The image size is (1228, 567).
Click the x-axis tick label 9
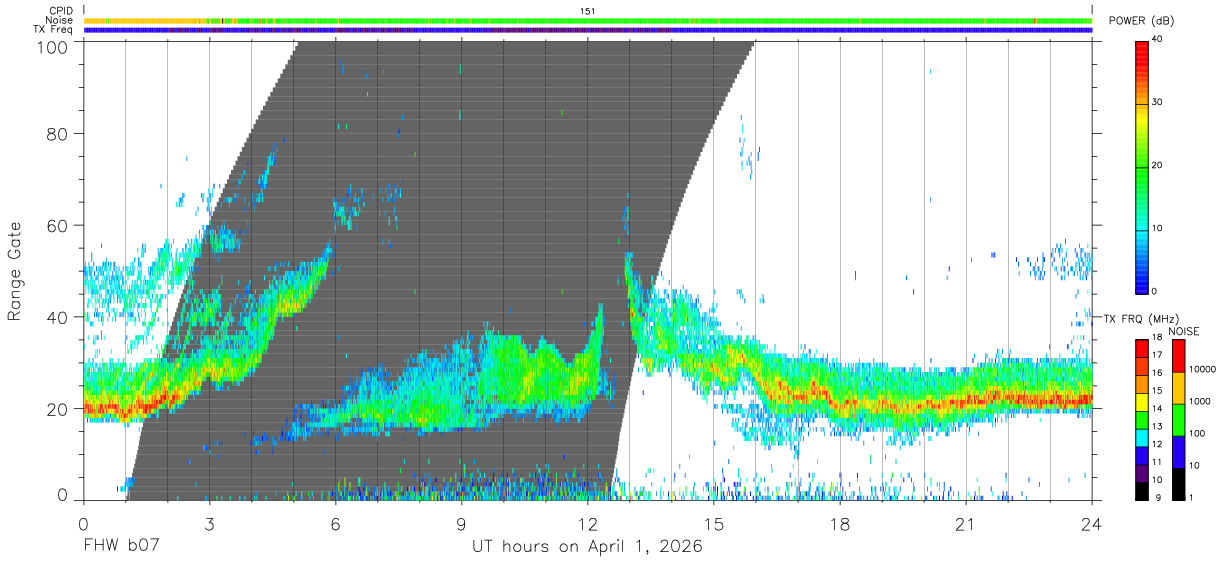coord(461,524)
